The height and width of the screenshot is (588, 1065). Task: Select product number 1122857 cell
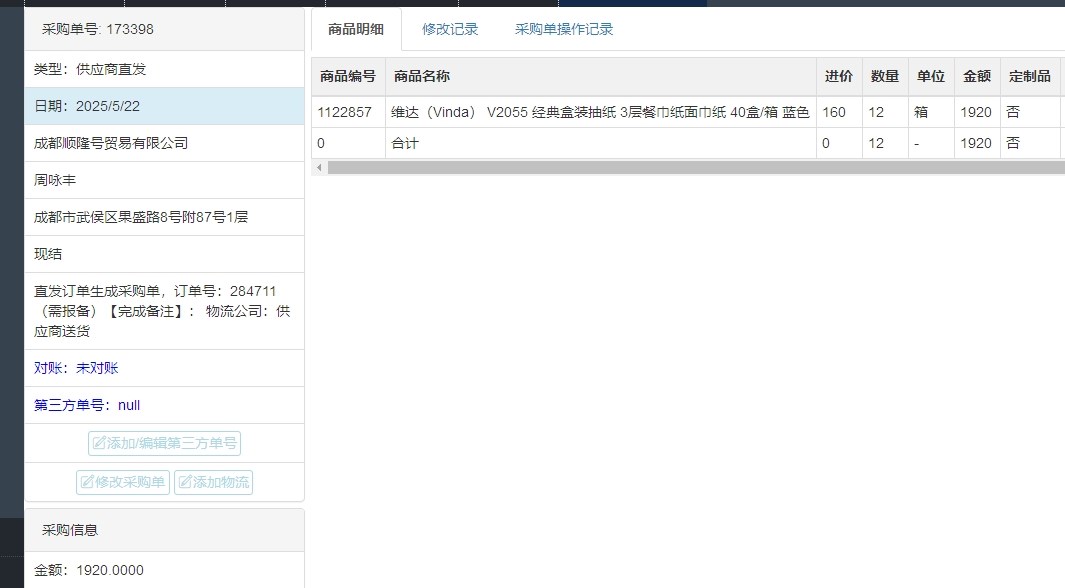click(348, 112)
